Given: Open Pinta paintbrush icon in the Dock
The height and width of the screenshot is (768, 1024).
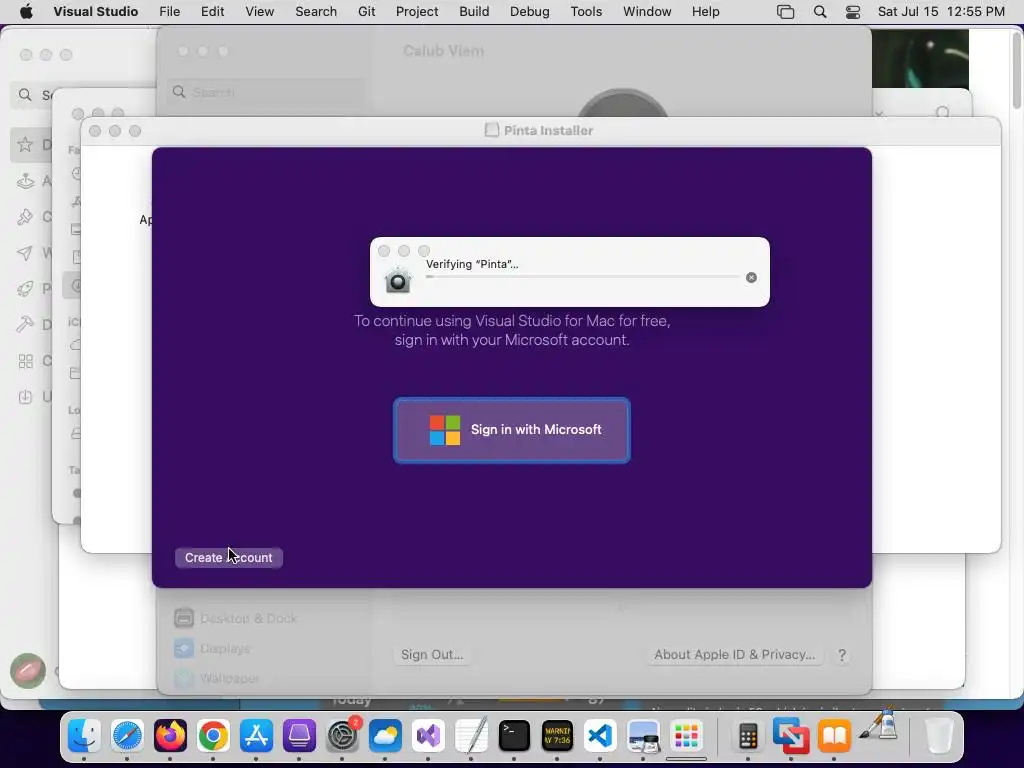Looking at the screenshot, I should (x=877, y=725).
